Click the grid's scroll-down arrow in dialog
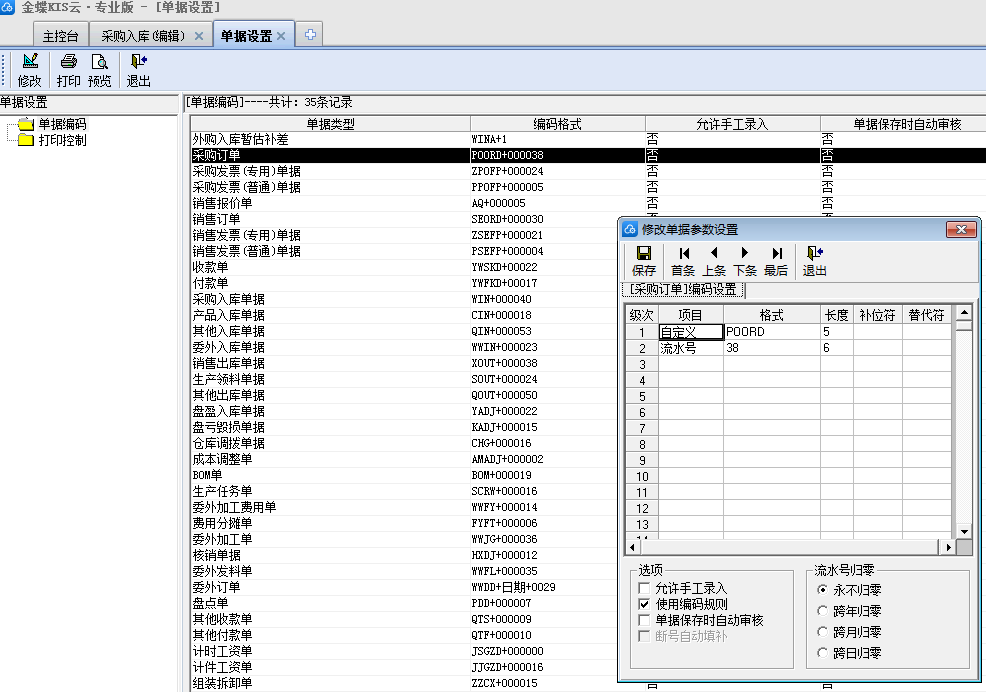 [x=964, y=532]
